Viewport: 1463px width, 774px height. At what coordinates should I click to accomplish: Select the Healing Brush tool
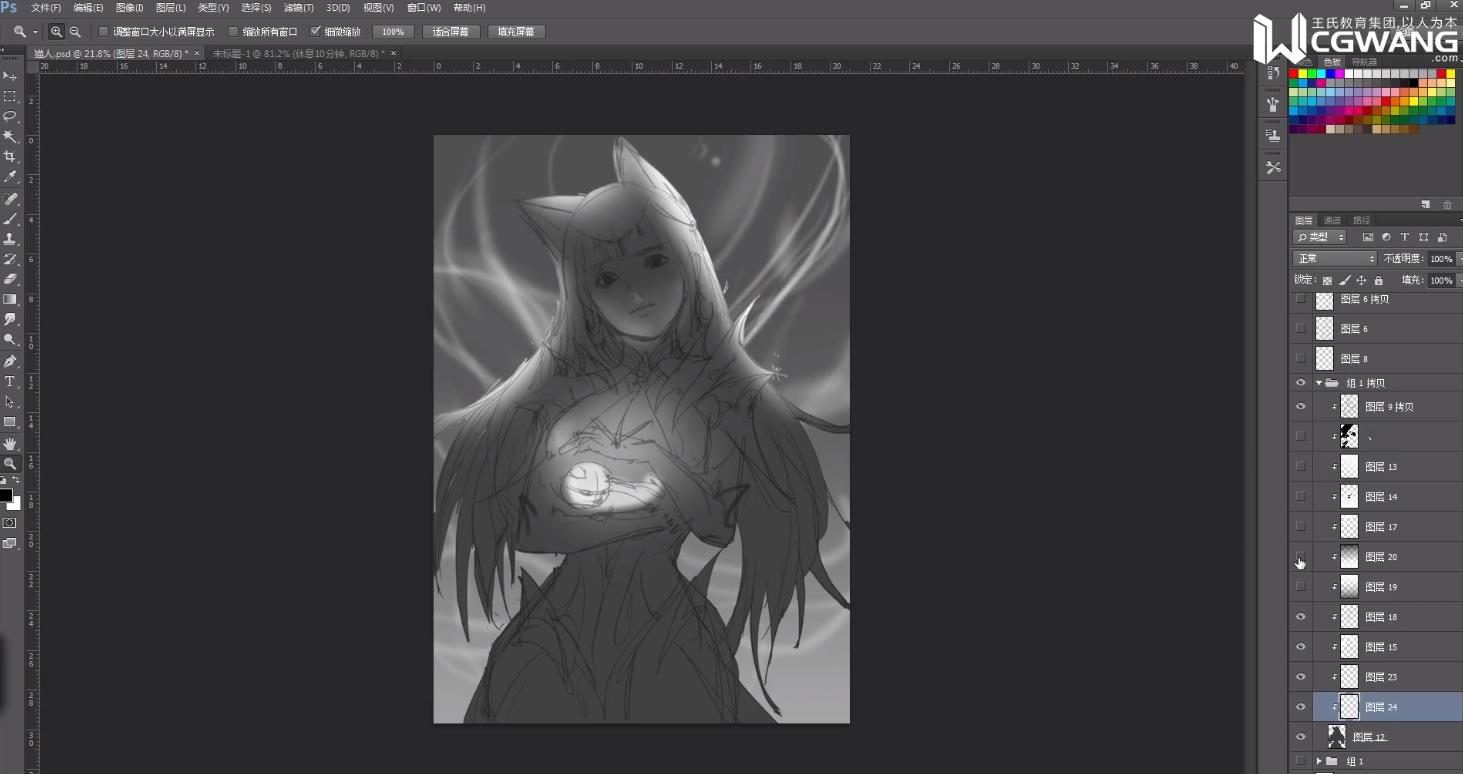(10, 199)
